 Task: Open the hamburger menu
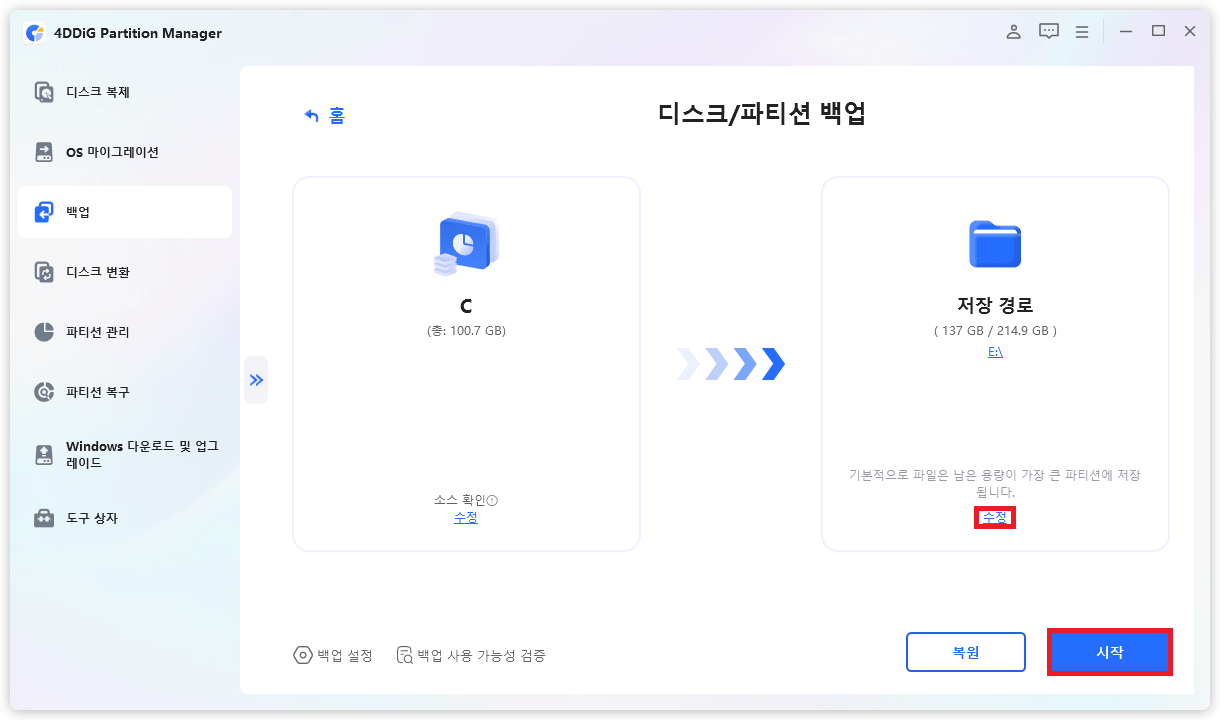[x=1081, y=31]
